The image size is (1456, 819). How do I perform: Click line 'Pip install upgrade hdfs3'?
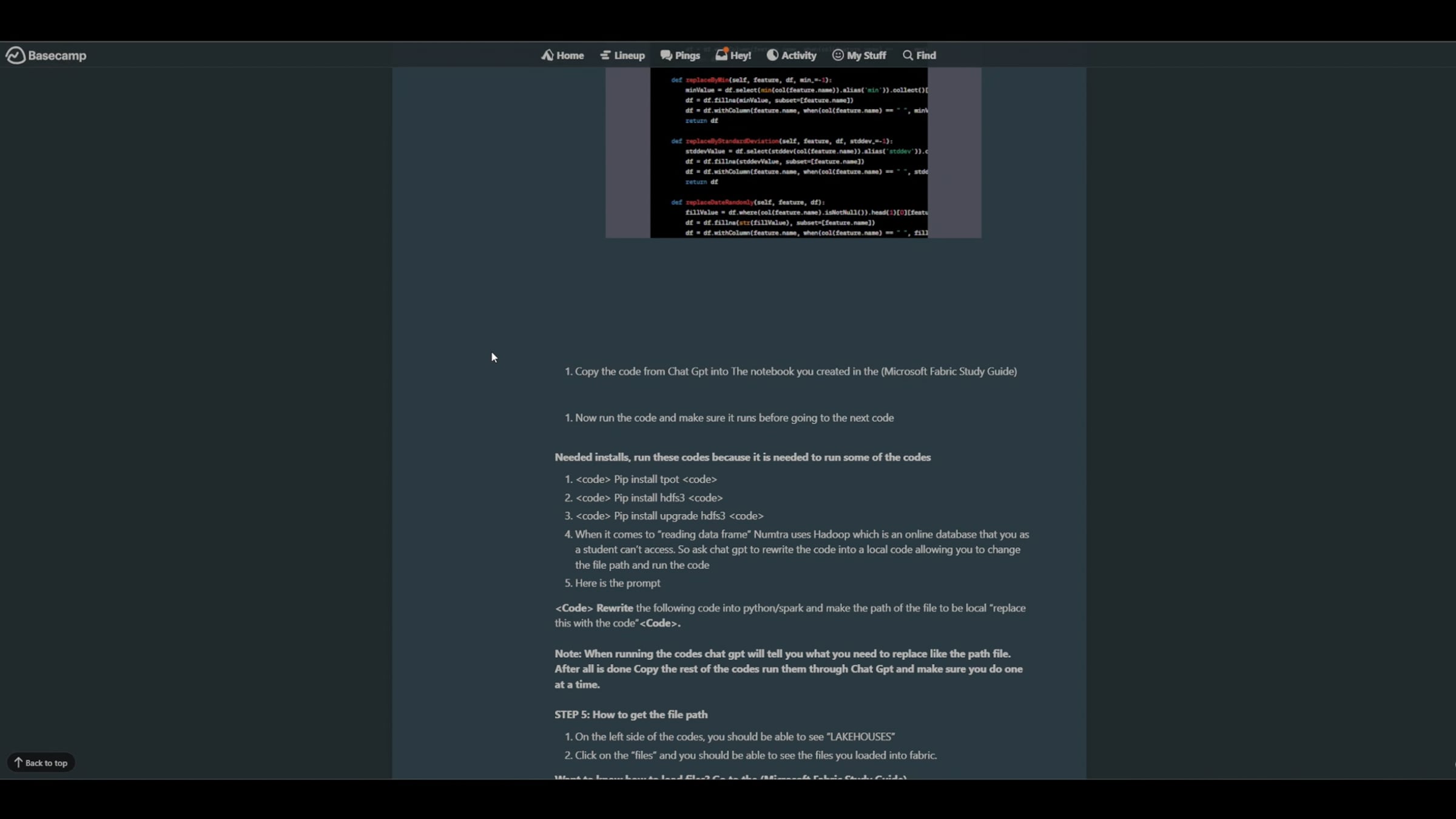click(x=670, y=516)
